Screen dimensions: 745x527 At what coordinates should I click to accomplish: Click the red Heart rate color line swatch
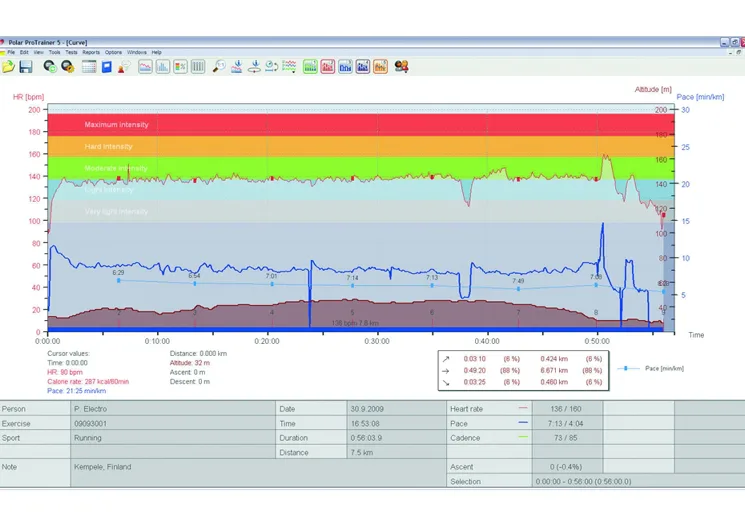tap(524, 409)
